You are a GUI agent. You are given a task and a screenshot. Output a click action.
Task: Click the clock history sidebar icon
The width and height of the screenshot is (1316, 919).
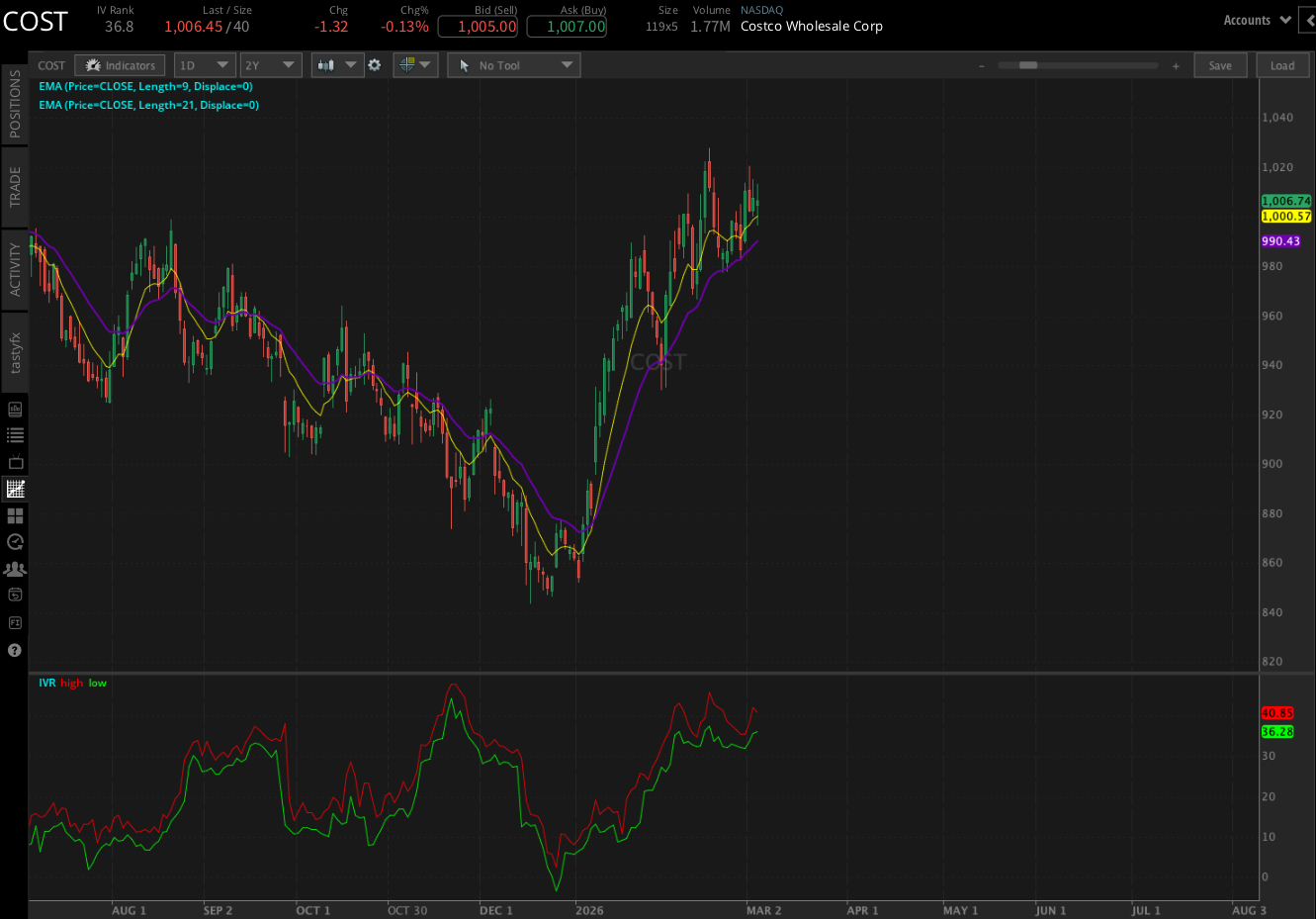[15, 542]
